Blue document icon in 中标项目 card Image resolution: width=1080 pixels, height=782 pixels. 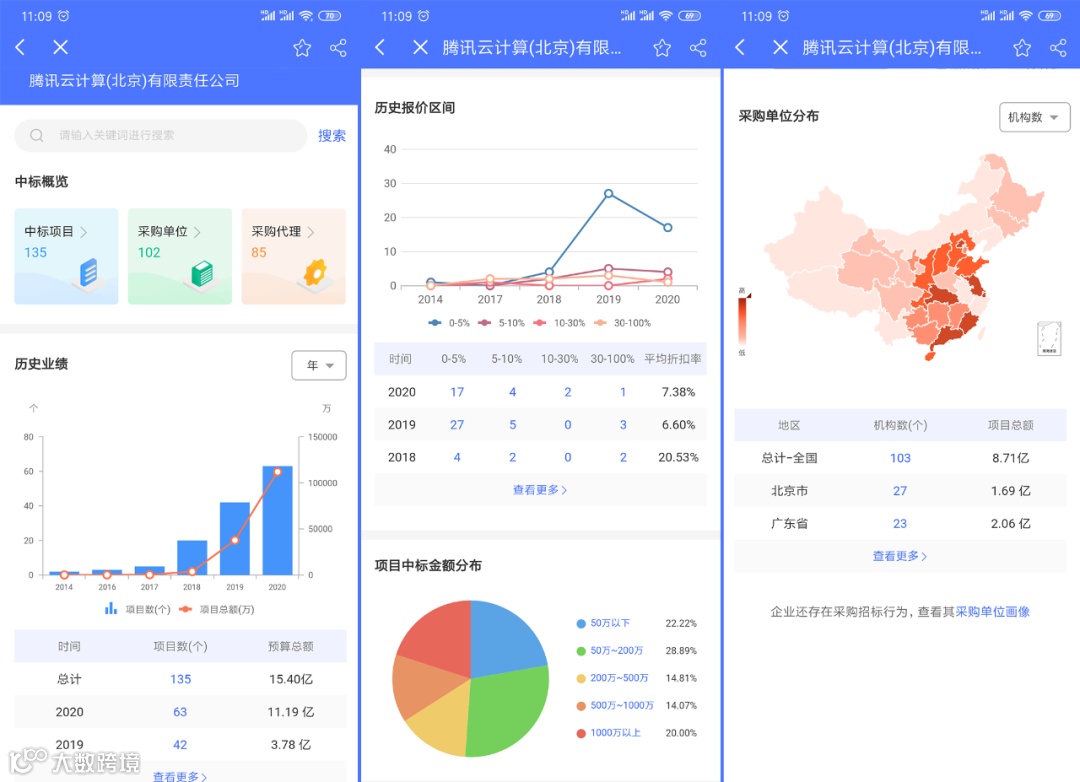click(88, 273)
